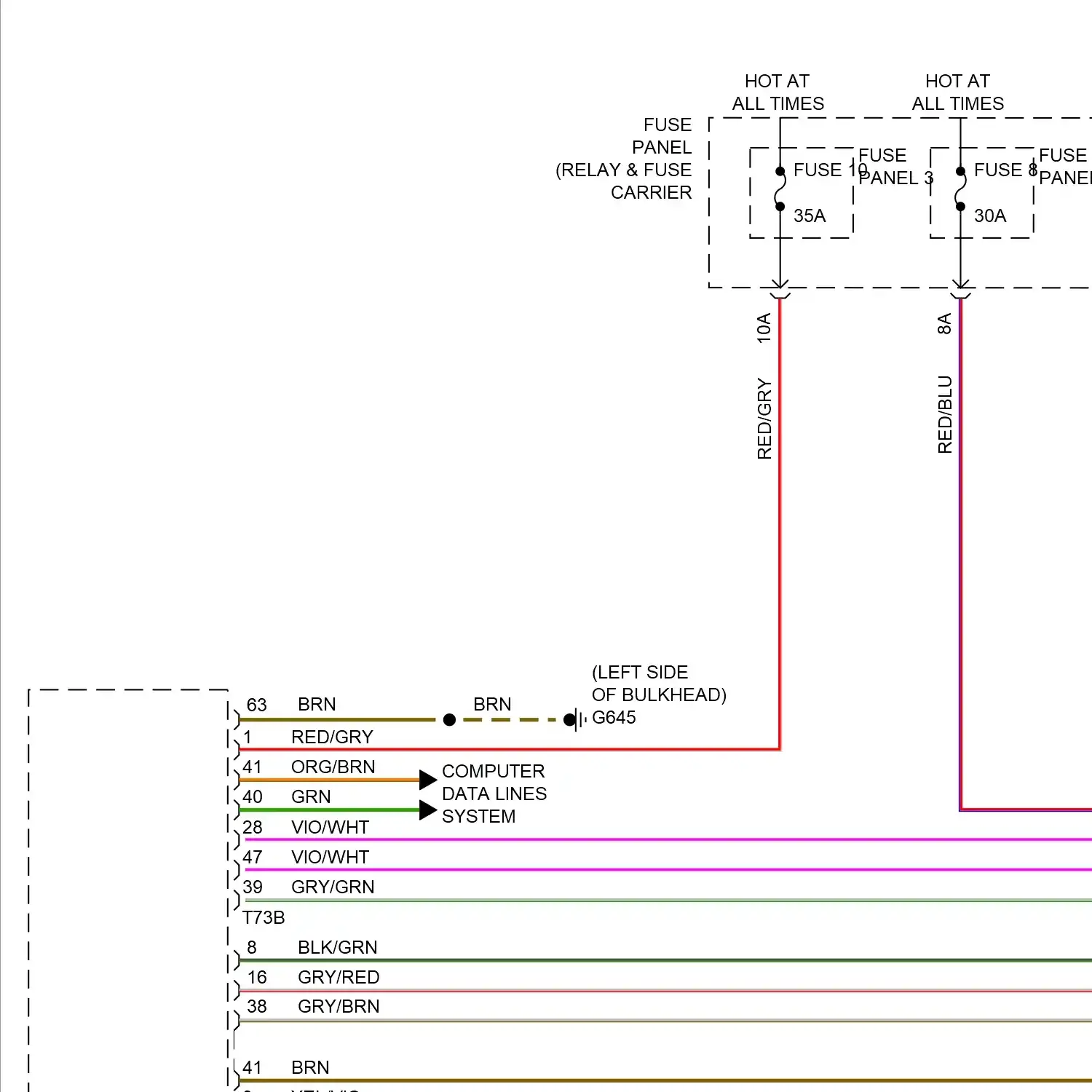1092x1092 pixels.
Task: Select the vertical RED/BLU wire label
Action: pyautogui.click(x=945, y=415)
